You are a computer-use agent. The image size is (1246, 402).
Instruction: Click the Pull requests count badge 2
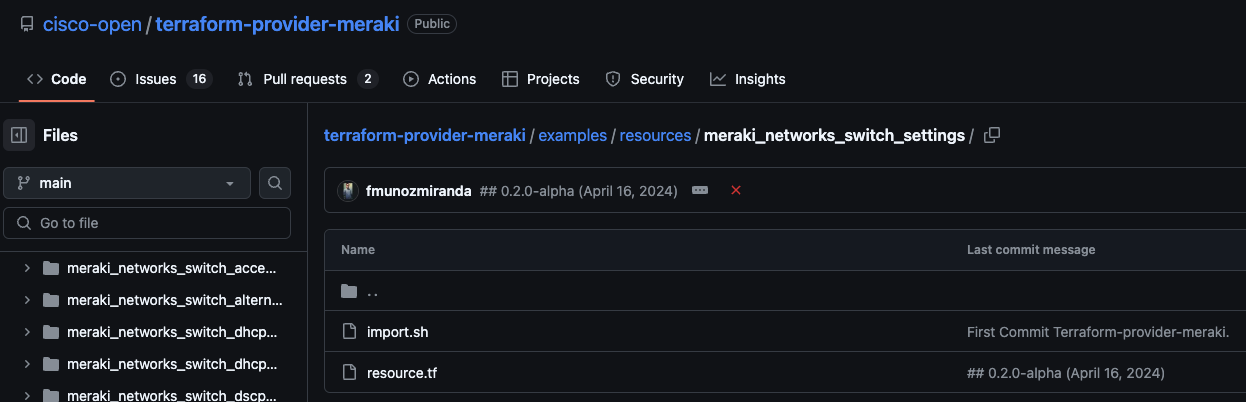point(368,79)
